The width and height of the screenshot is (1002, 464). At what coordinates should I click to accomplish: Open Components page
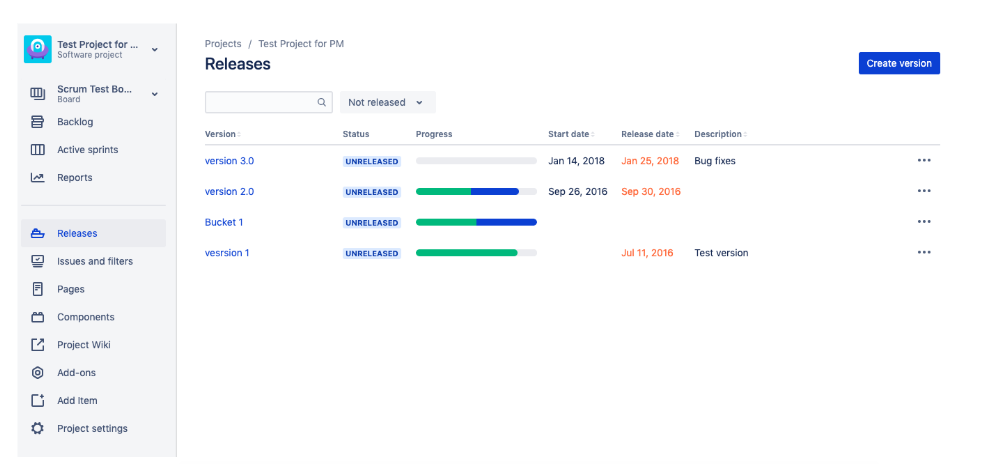tap(93, 317)
